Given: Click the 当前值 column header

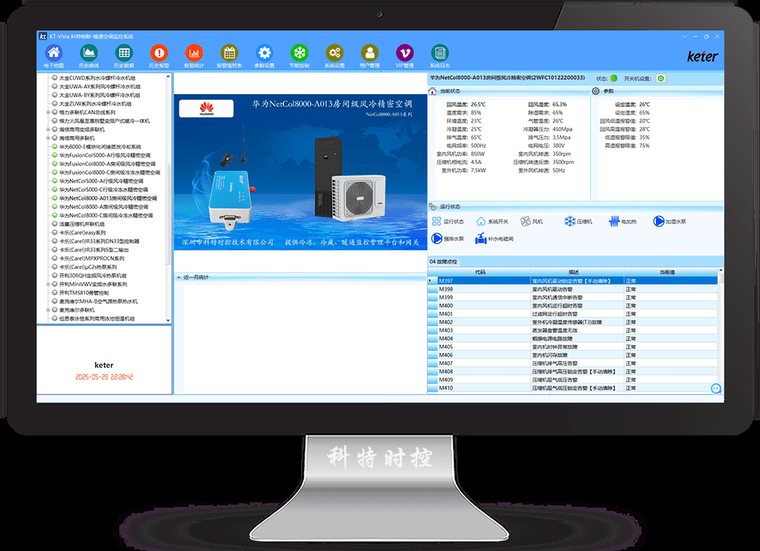Looking at the screenshot, I should tap(667, 272).
